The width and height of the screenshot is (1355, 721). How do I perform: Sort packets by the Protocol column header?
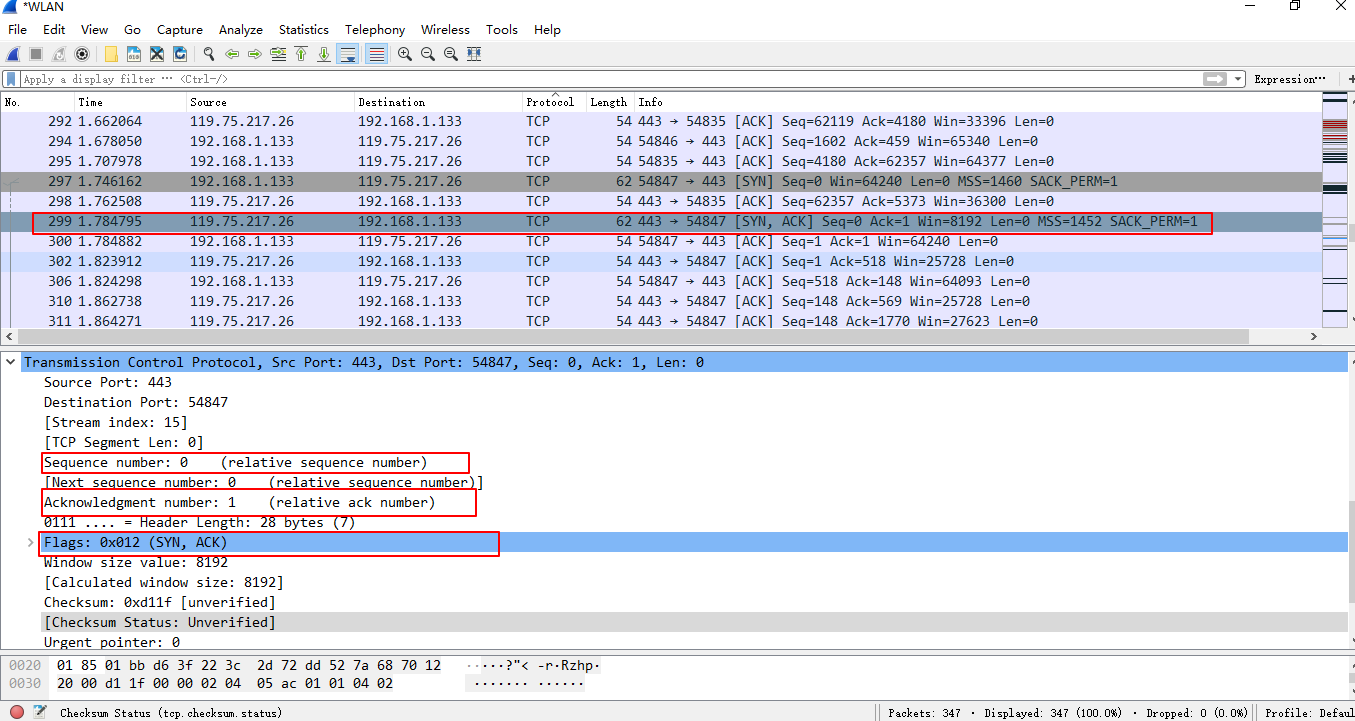click(x=554, y=102)
